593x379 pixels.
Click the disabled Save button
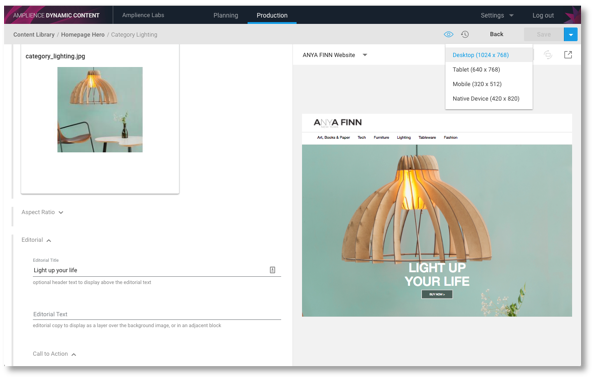click(544, 34)
